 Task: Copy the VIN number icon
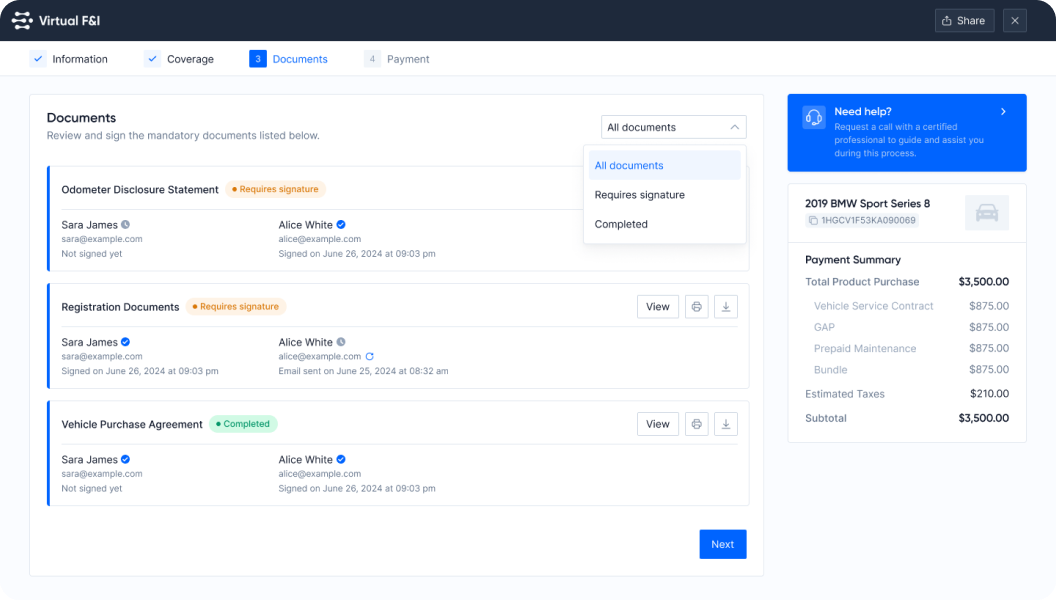pyautogui.click(x=813, y=220)
